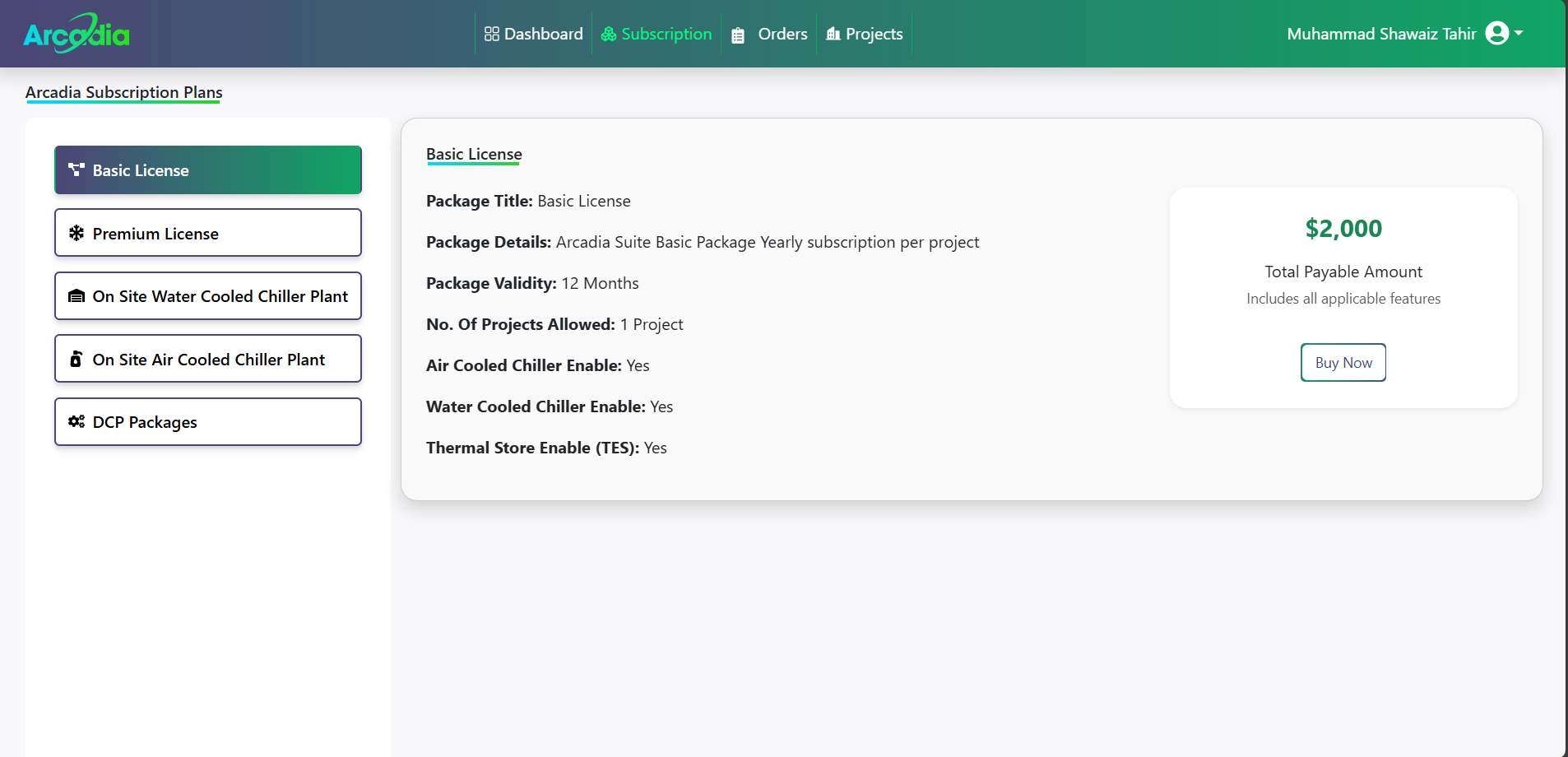Go to the Orders page
Viewport: 1568px width, 757px height.
(x=782, y=34)
